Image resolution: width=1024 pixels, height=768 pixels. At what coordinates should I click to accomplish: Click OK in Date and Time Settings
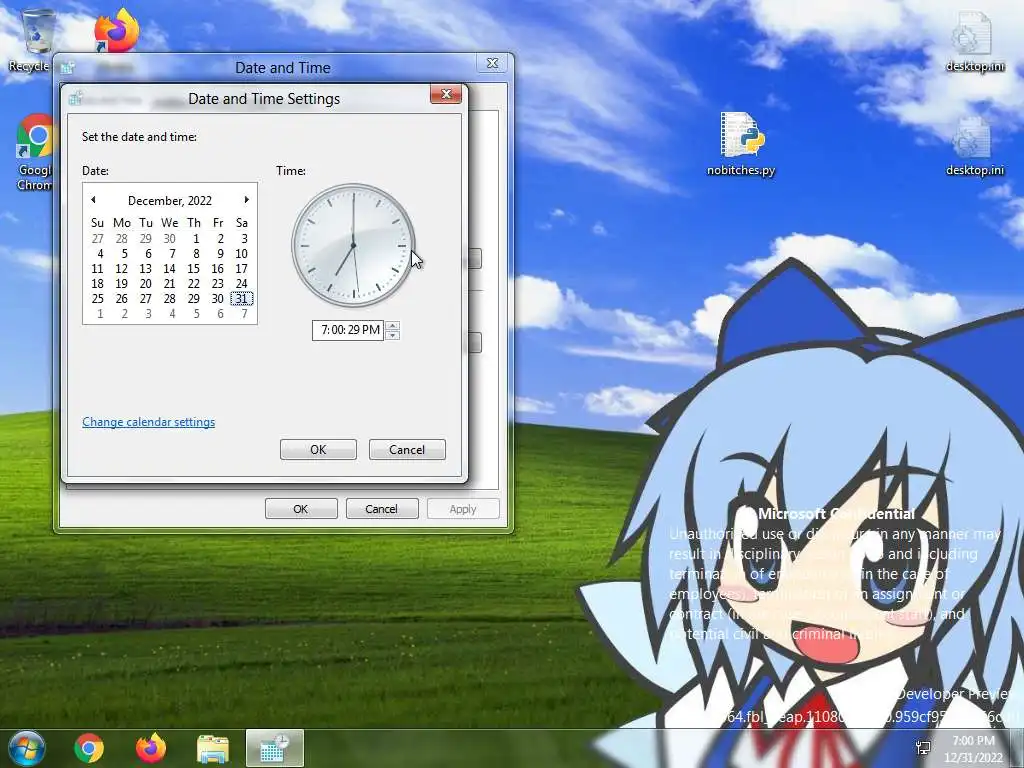coord(318,449)
